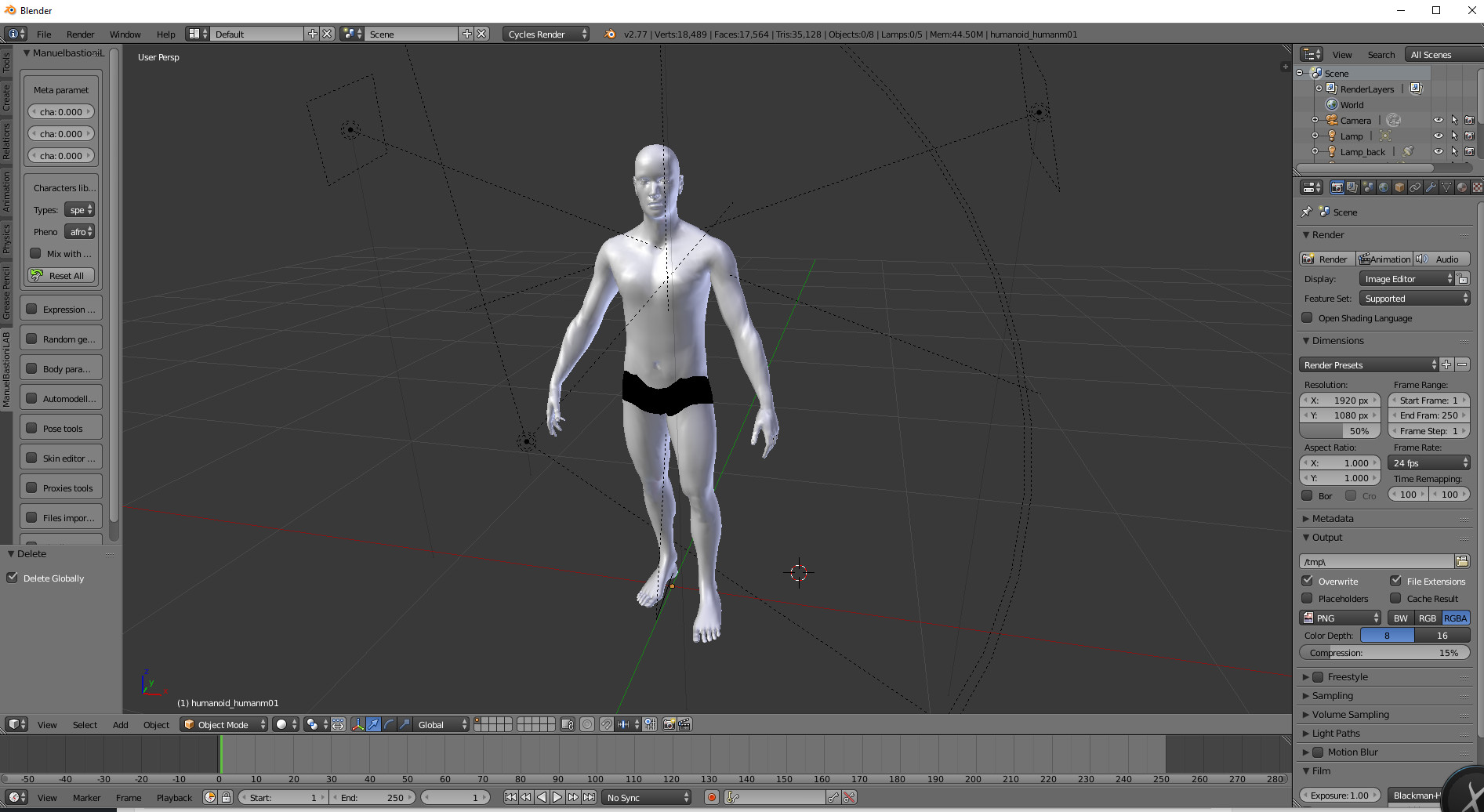The height and width of the screenshot is (812, 1484).
Task: Click the Animation render button
Action: point(1384,259)
